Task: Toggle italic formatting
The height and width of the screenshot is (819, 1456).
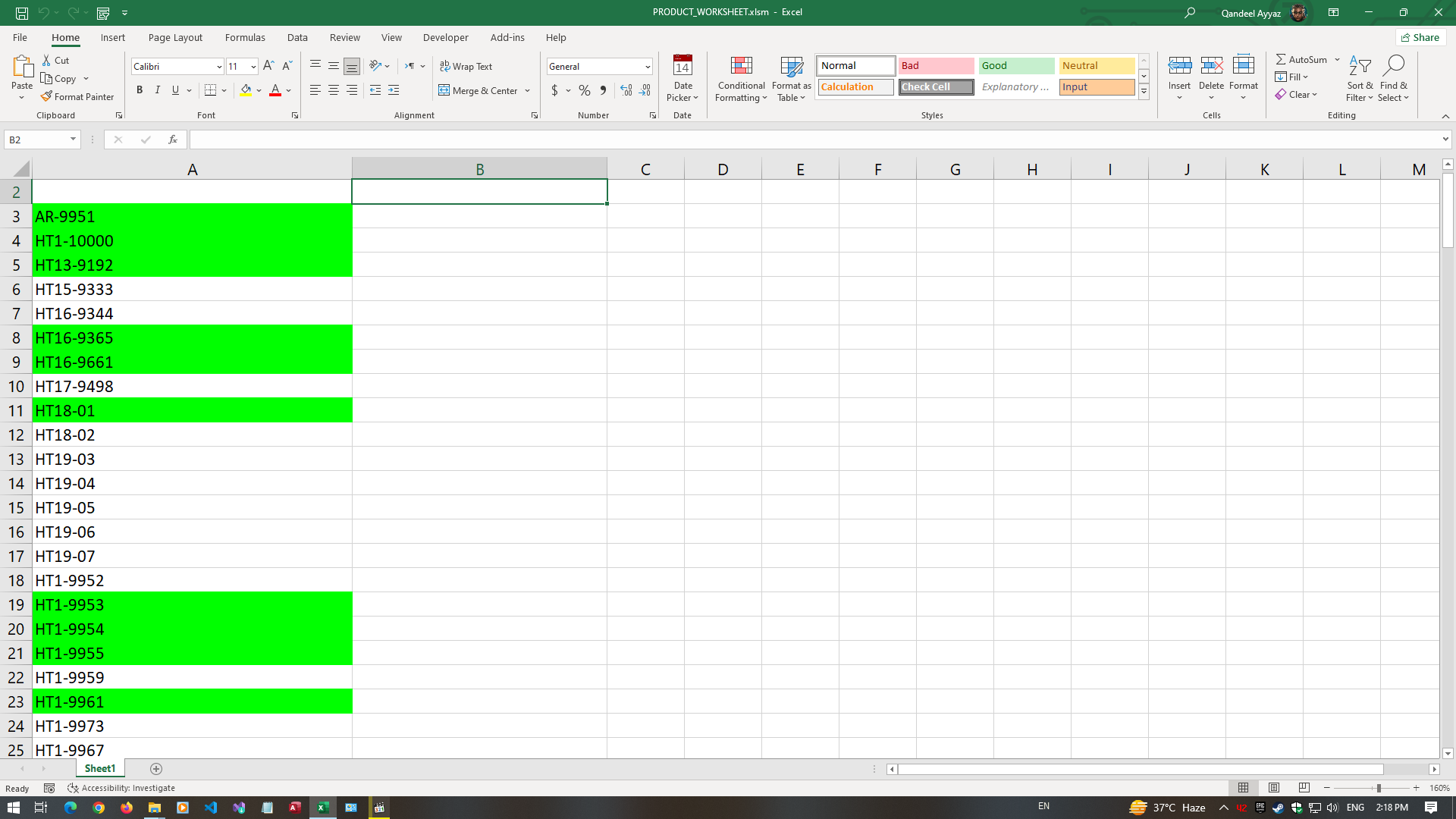Action: [158, 89]
